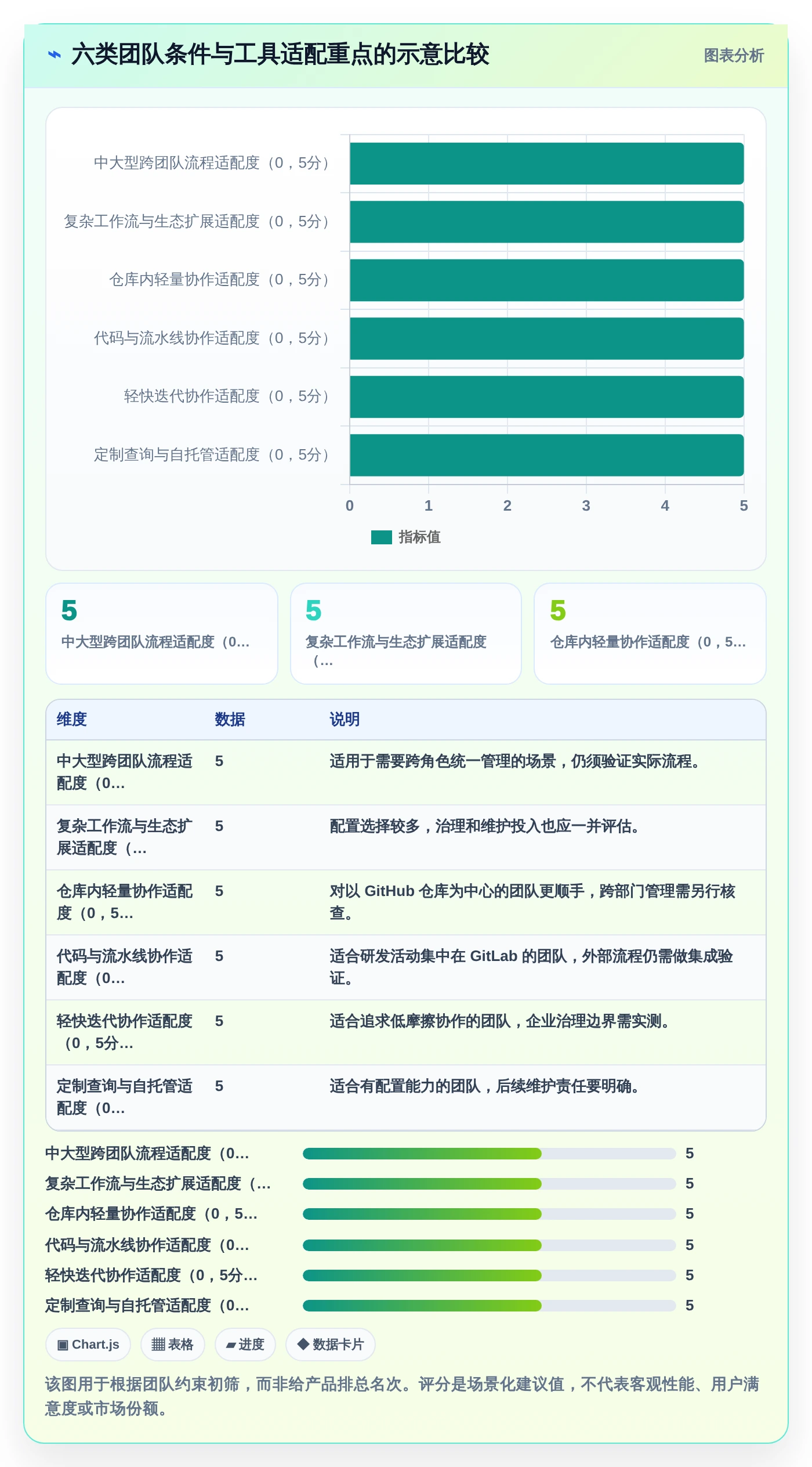The width and height of the screenshot is (812, 1467).
Task: Click table cell 适用于需要跨角色统一管理的场景
Action: pyautogui.click(x=514, y=761)
